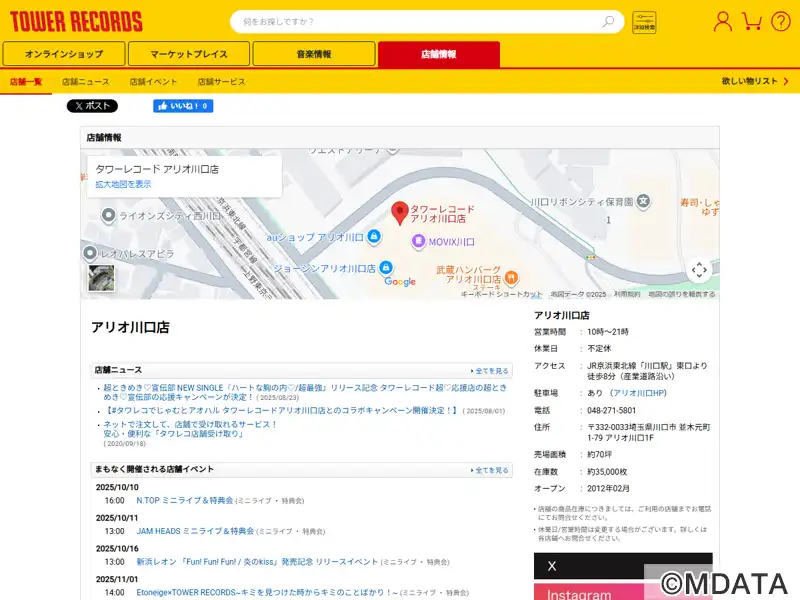
Task: Open the satellite view thumbnail on map
Action: (x=101, y=278)
